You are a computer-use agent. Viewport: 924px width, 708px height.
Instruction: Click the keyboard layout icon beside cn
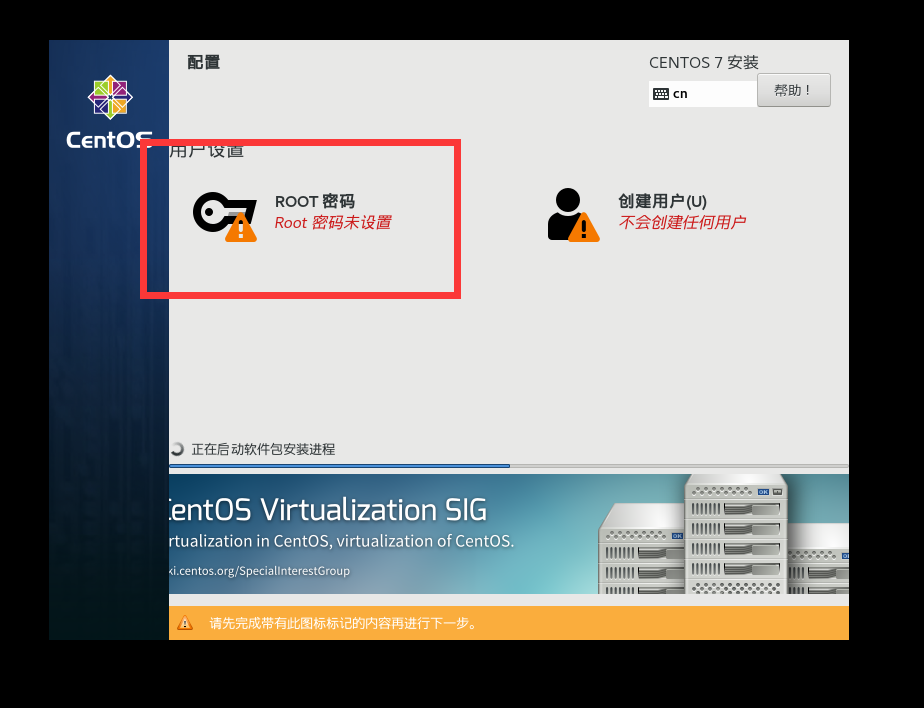tap(661, 94)
